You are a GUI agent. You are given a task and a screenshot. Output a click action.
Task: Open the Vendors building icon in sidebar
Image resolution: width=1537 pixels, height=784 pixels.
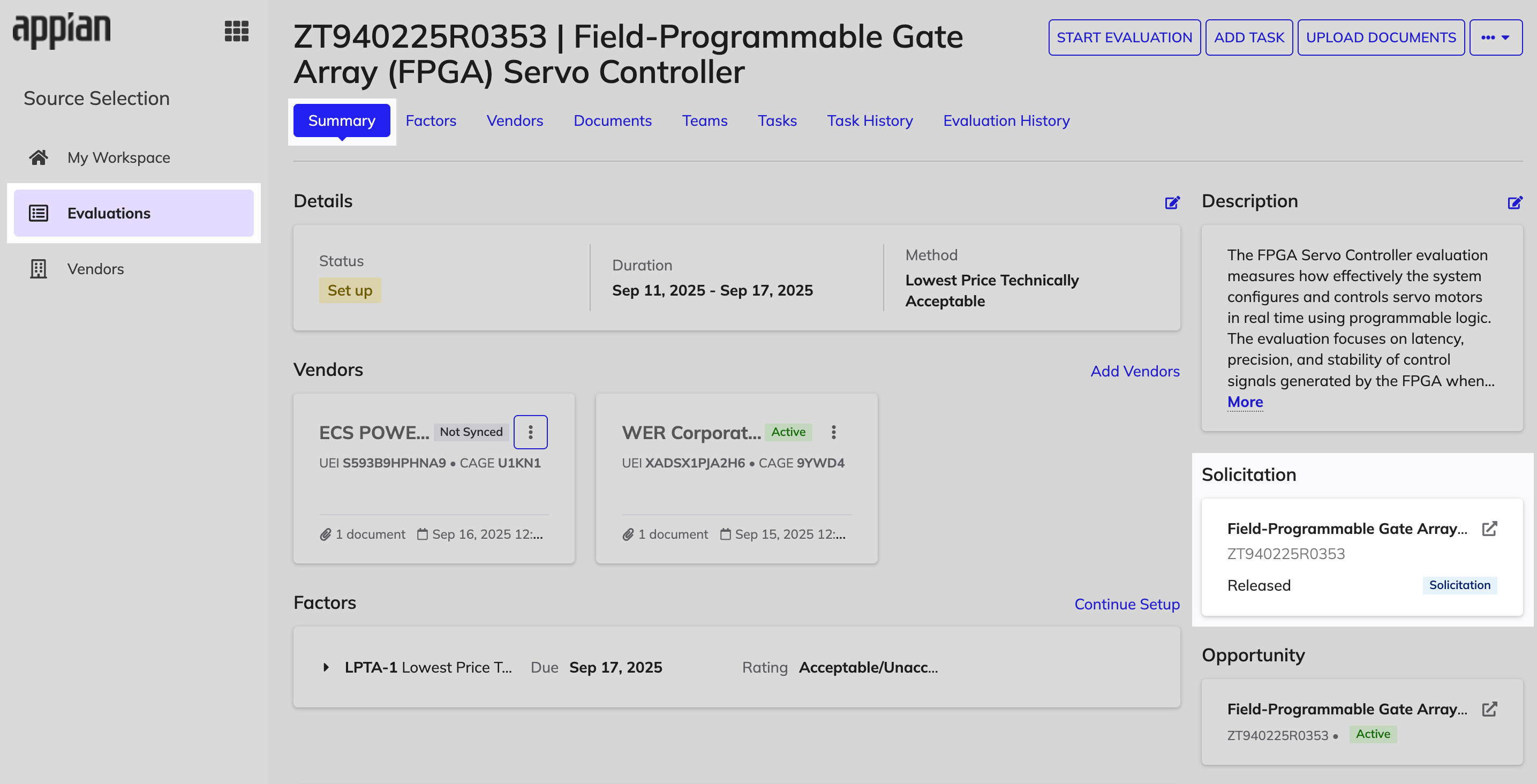point(39,268)
